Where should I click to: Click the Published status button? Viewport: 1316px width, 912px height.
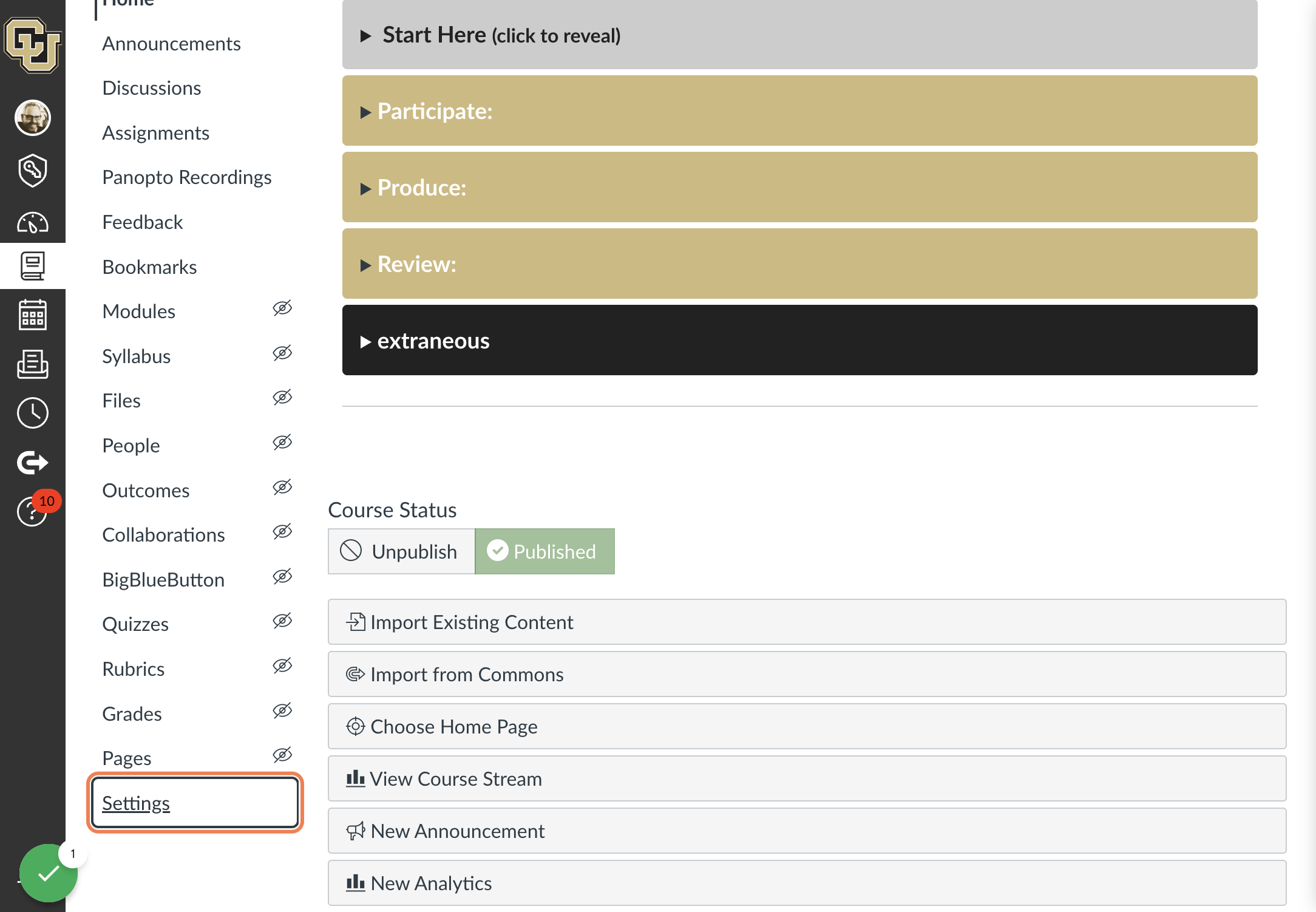click(x=544, y=551)
